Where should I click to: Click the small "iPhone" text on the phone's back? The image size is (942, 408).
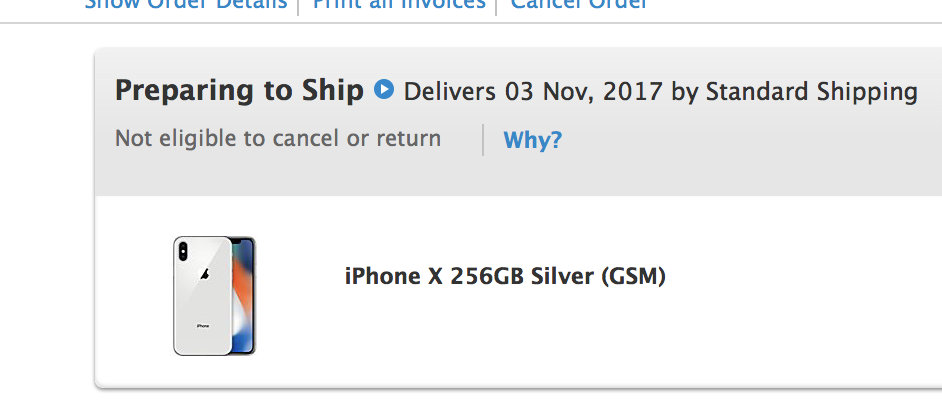(x=202, y=326)
